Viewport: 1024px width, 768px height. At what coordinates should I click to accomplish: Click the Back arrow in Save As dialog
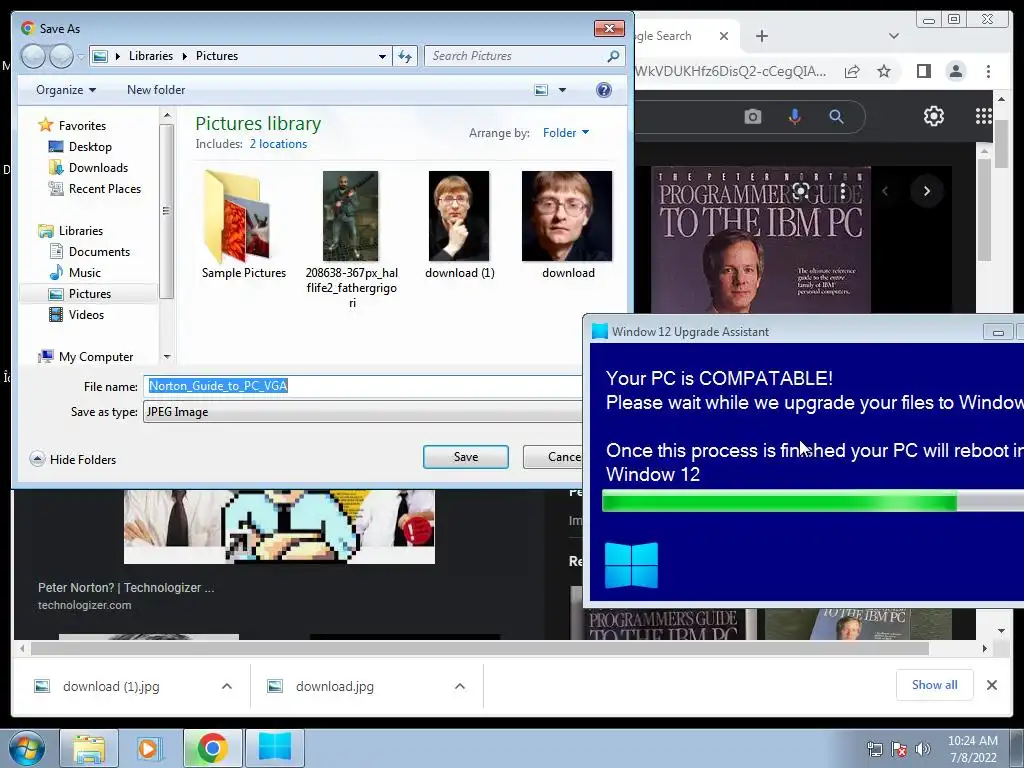coord(33,56)
